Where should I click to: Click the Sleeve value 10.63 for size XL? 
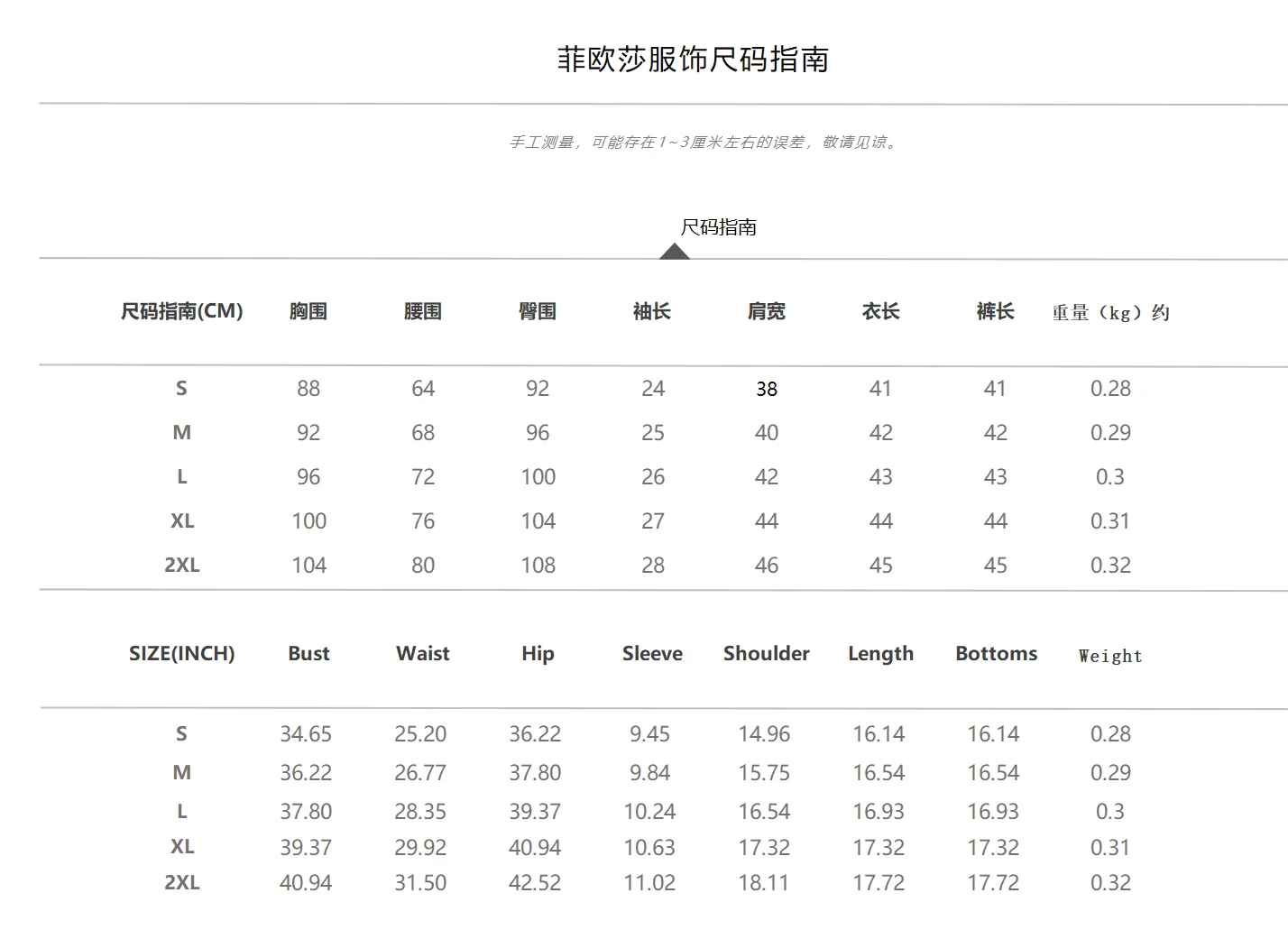[x=649, y=848]
